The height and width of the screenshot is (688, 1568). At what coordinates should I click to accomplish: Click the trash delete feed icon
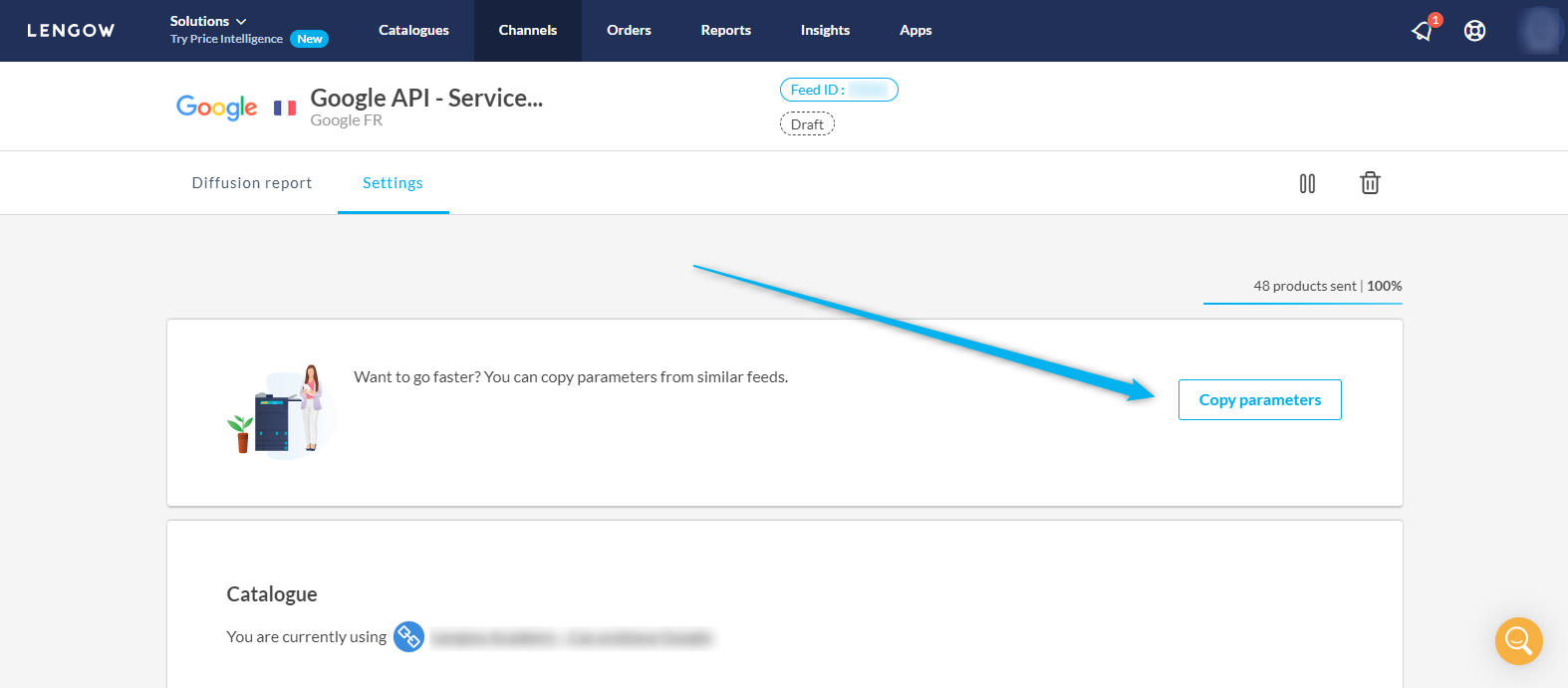pos(1370,183)
